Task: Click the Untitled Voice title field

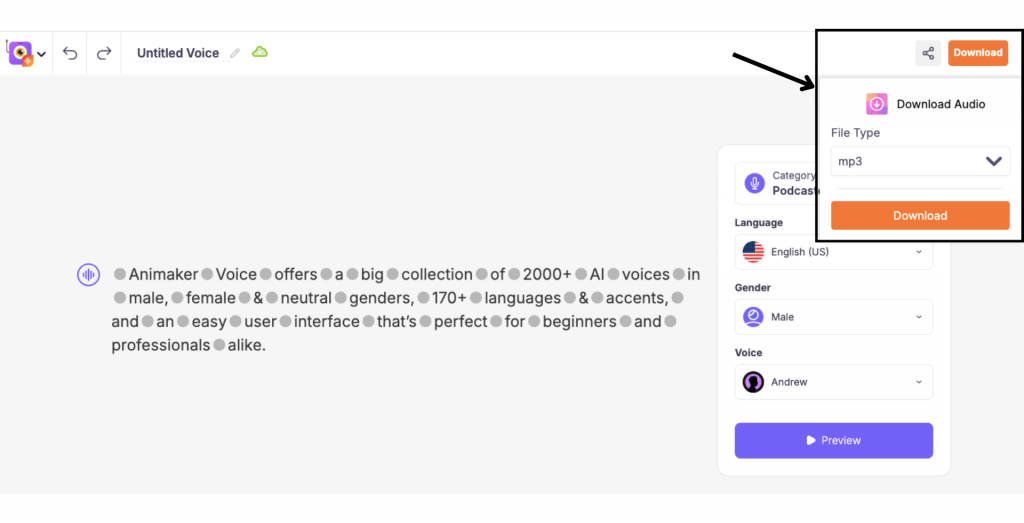Action: pos(178,54)
